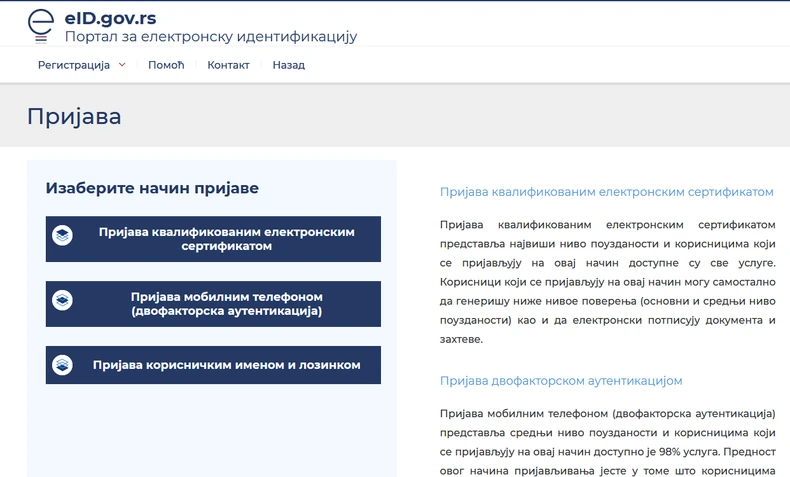Click the Изаберите начин пријаве heading
790x477 pixels.
pyautogui.click(x=152, y=188)
